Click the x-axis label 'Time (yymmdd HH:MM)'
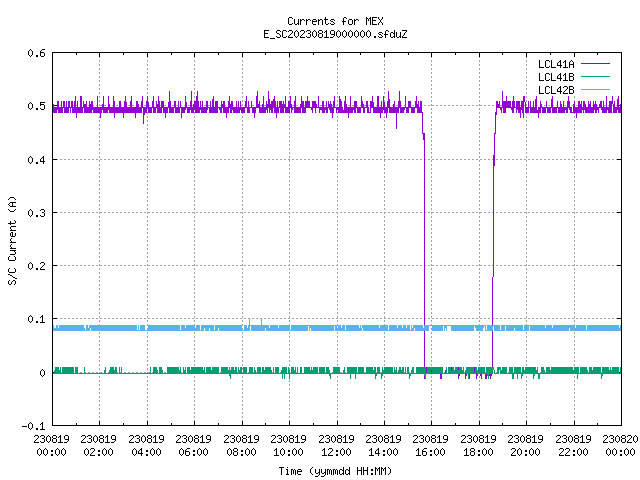Screen dimensions: 640x480 tap(335, 471)
